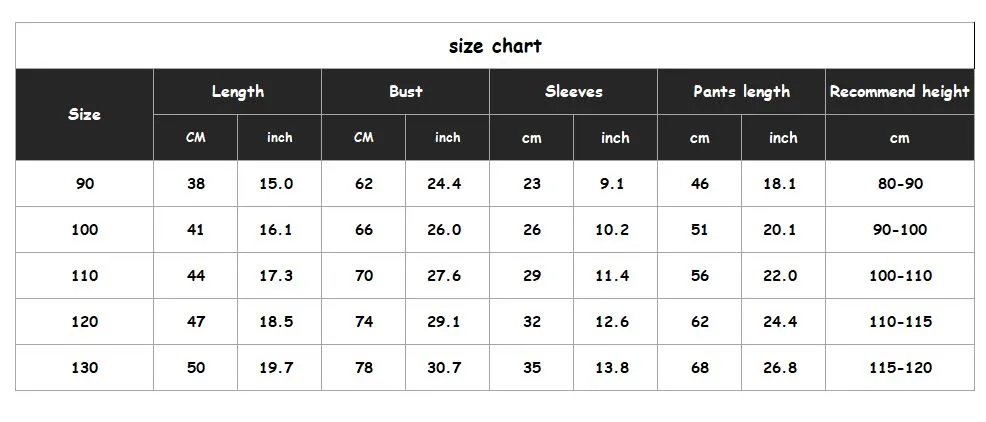This screenshot has height=422, width=986.
Task: Click the Bust column header
Action: [x=405, y=92]
